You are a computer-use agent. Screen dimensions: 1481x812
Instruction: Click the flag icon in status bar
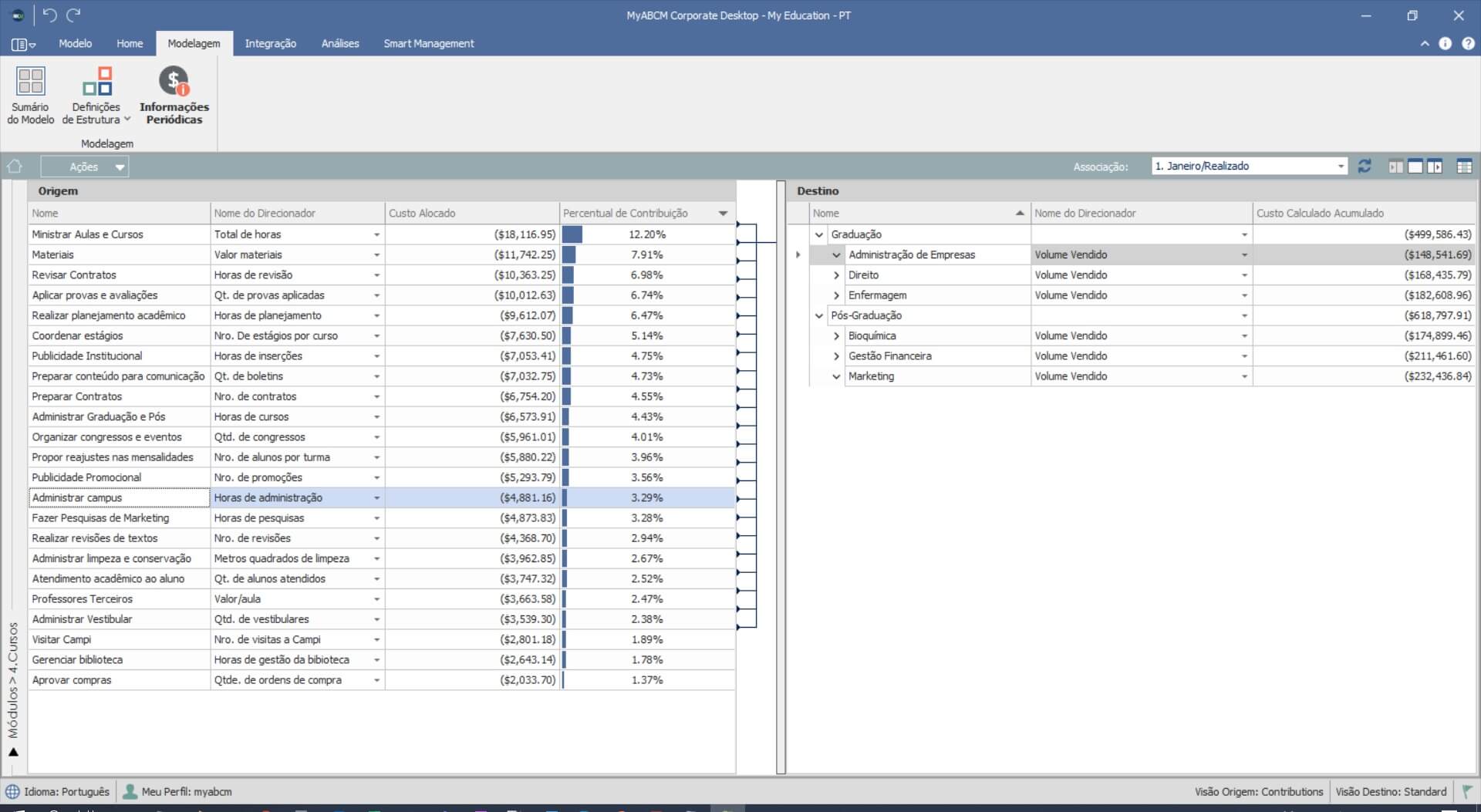(x=1467, y=792)
